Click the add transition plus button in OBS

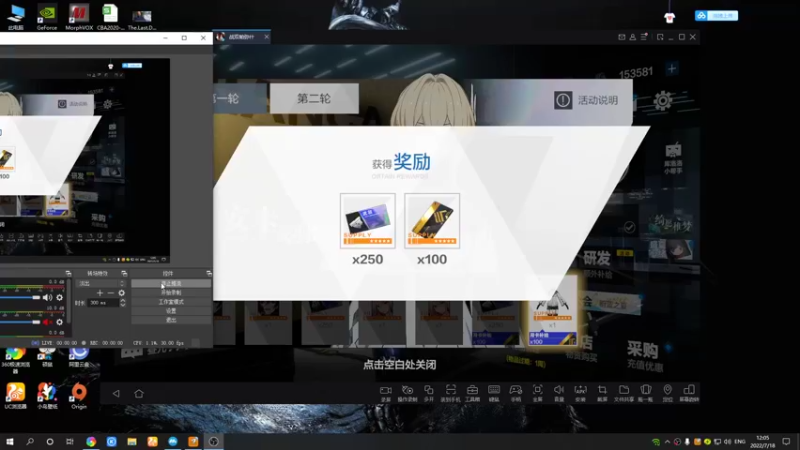pos(100,293)
